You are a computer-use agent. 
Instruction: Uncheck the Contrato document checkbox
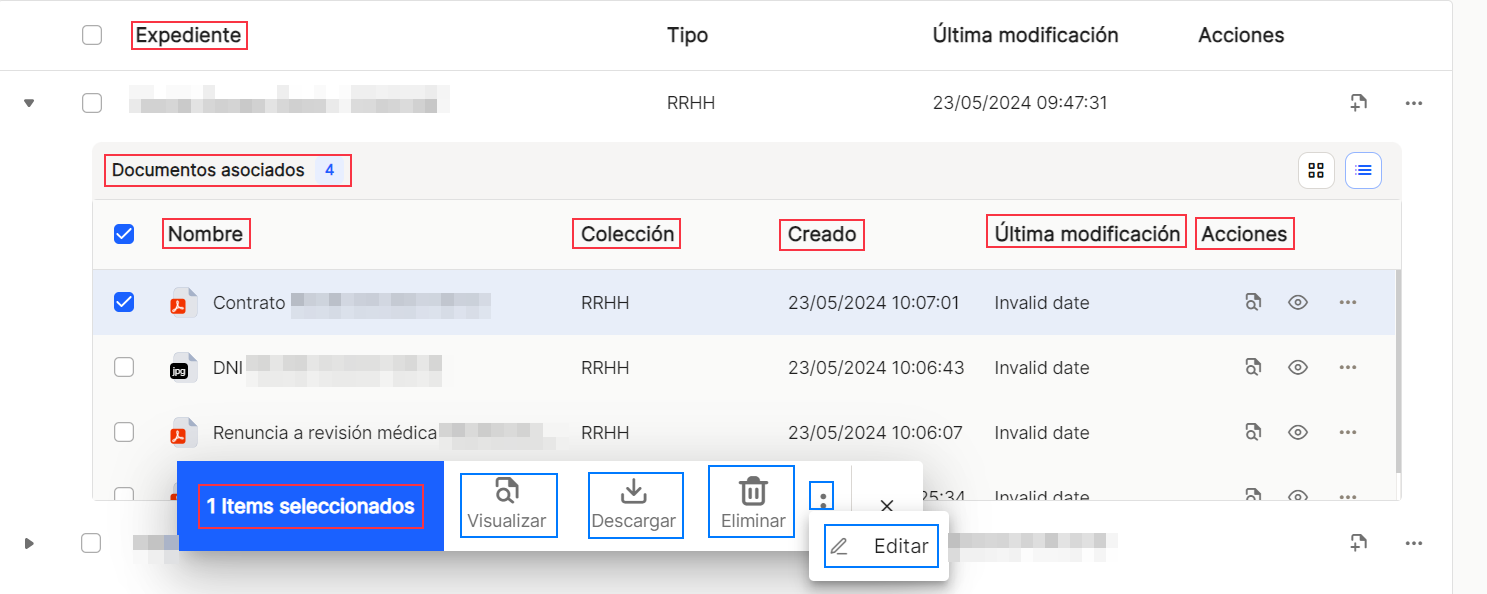[124, 302]
